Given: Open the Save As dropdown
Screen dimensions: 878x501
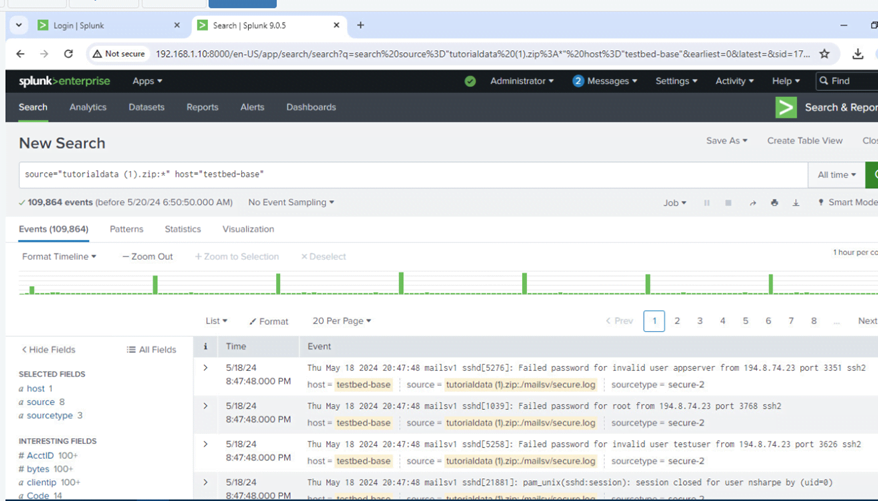Looking at the screenshot, I should click(727, 141).
